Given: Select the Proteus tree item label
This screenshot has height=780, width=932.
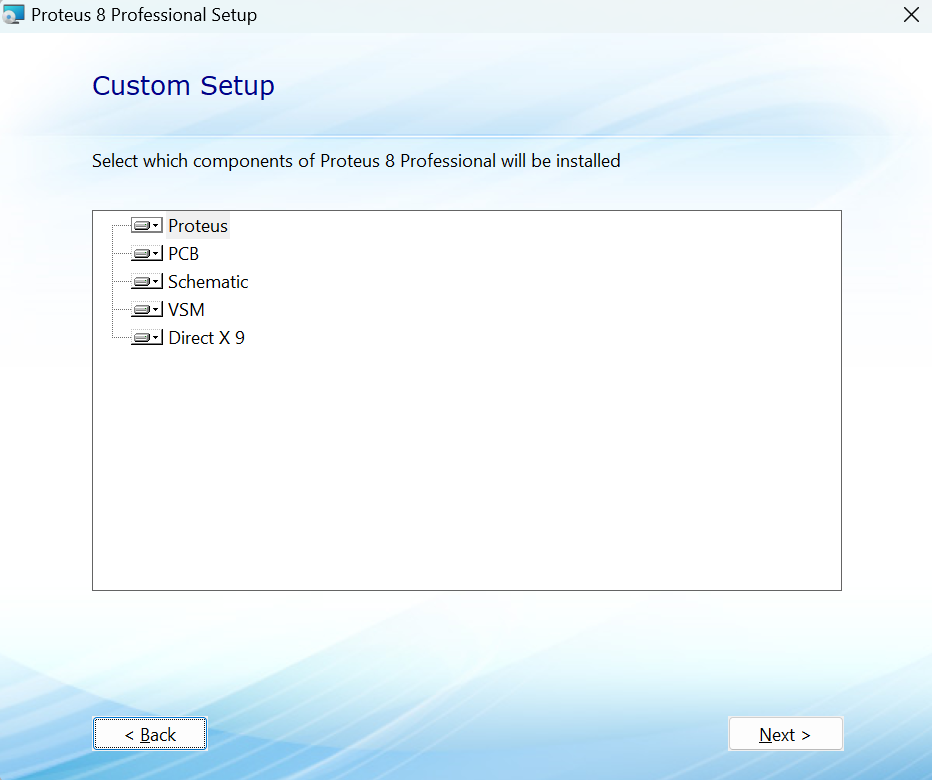Looking at the screenshot, I should [x=198, y=226].
